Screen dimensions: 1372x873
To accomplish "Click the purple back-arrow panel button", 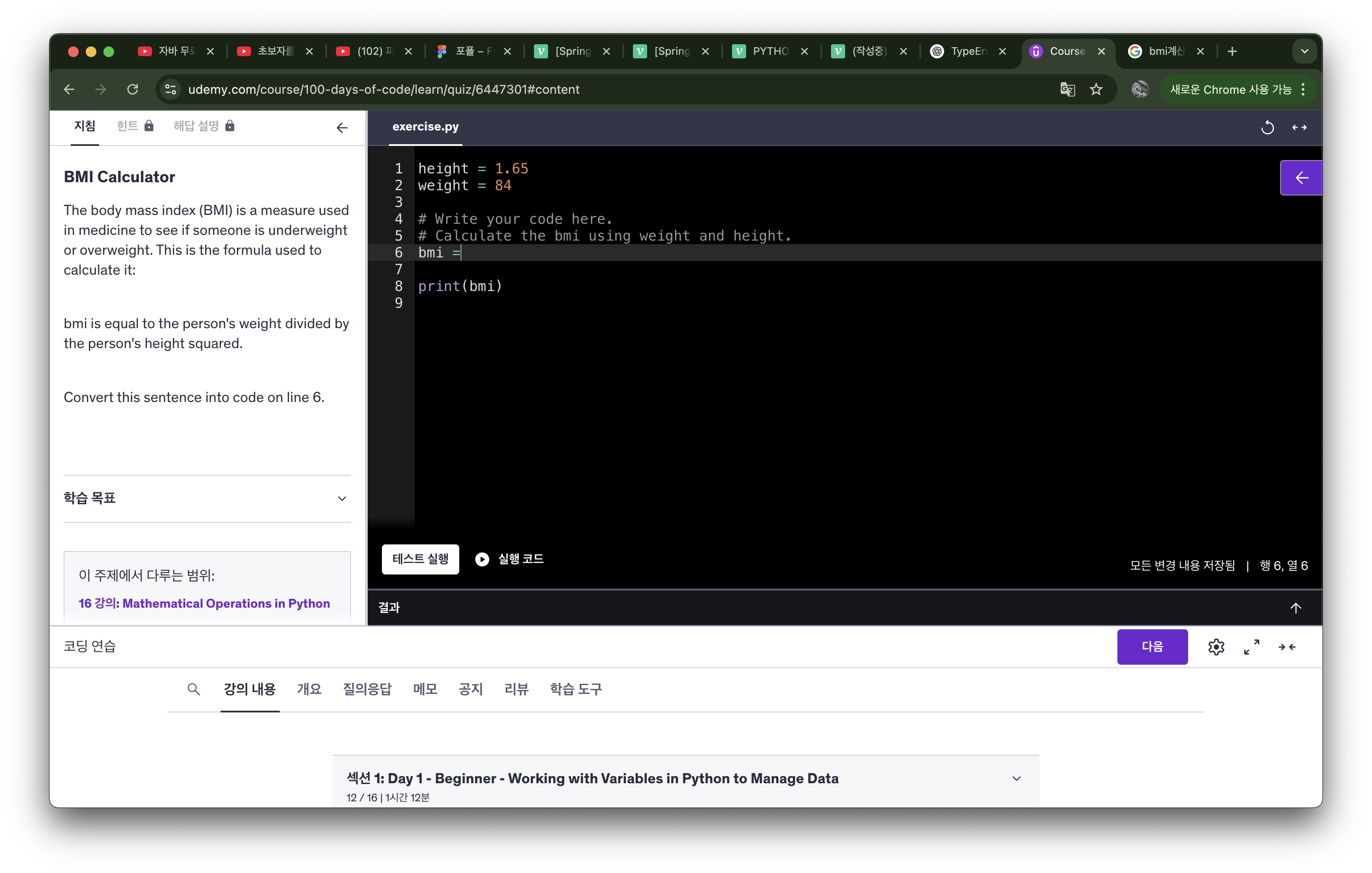I will click(x=1301, y=178).
